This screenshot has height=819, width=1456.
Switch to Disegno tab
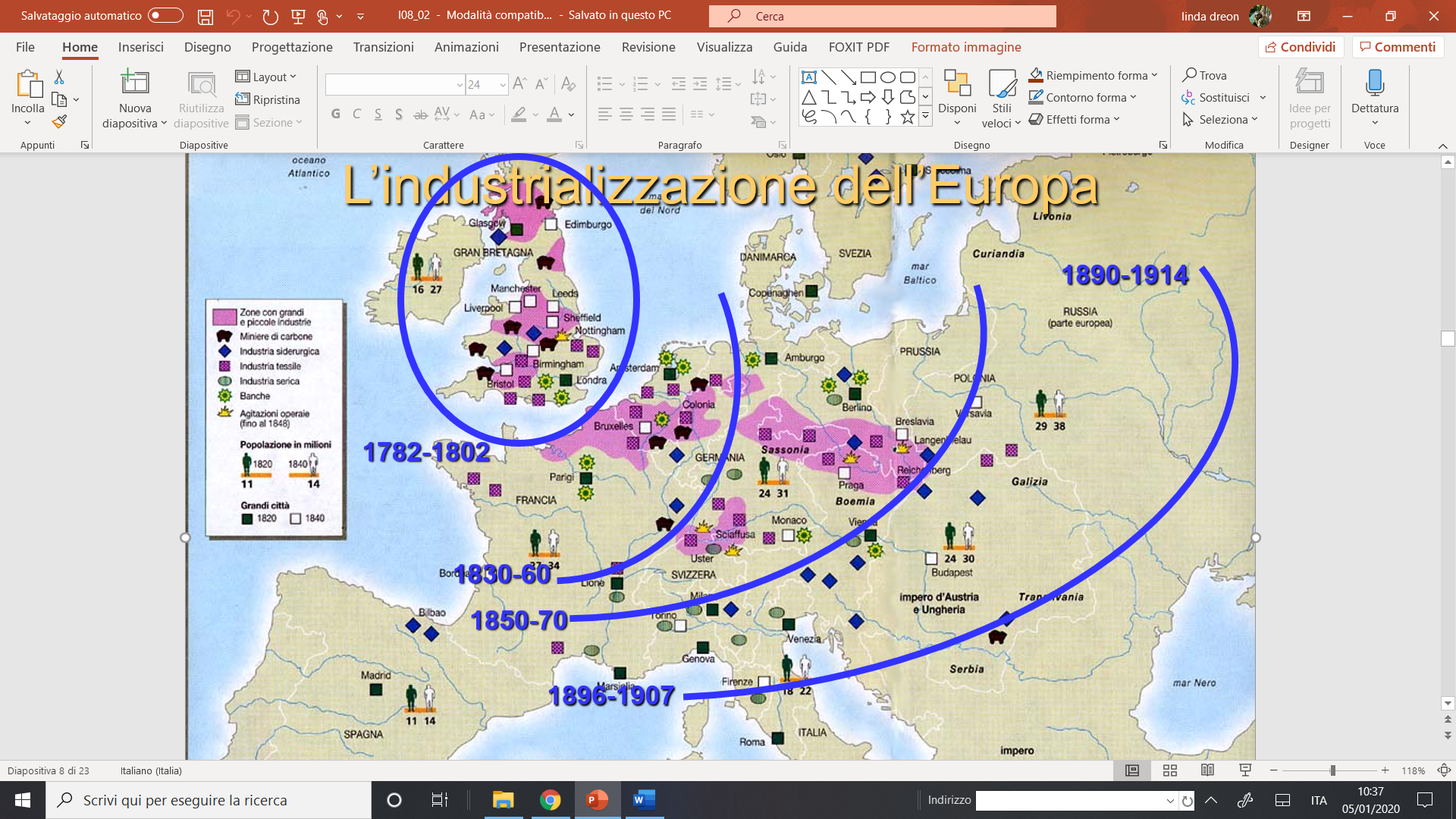(208, 47)
